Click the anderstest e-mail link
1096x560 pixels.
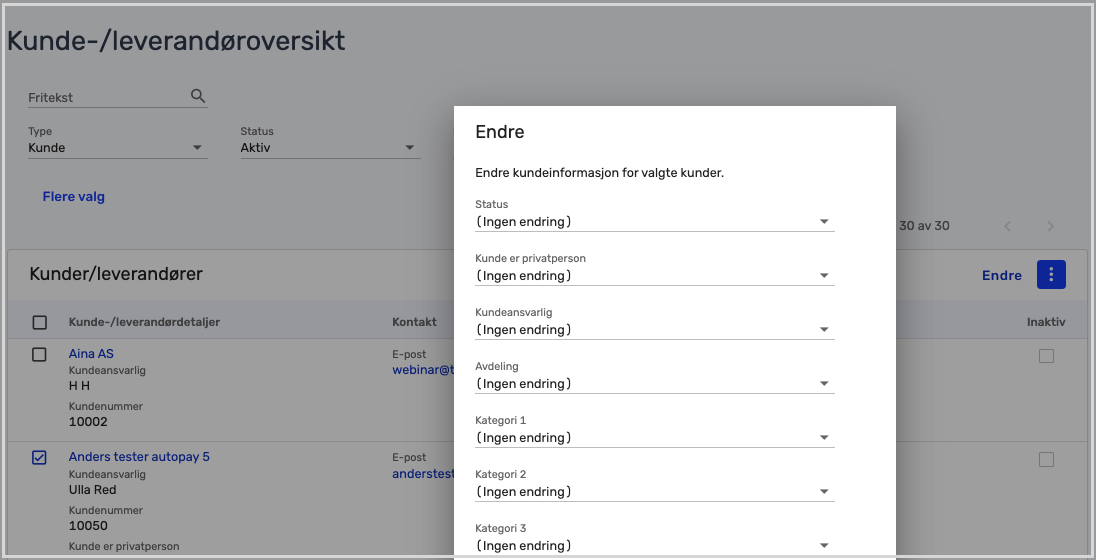click(423, 473)
